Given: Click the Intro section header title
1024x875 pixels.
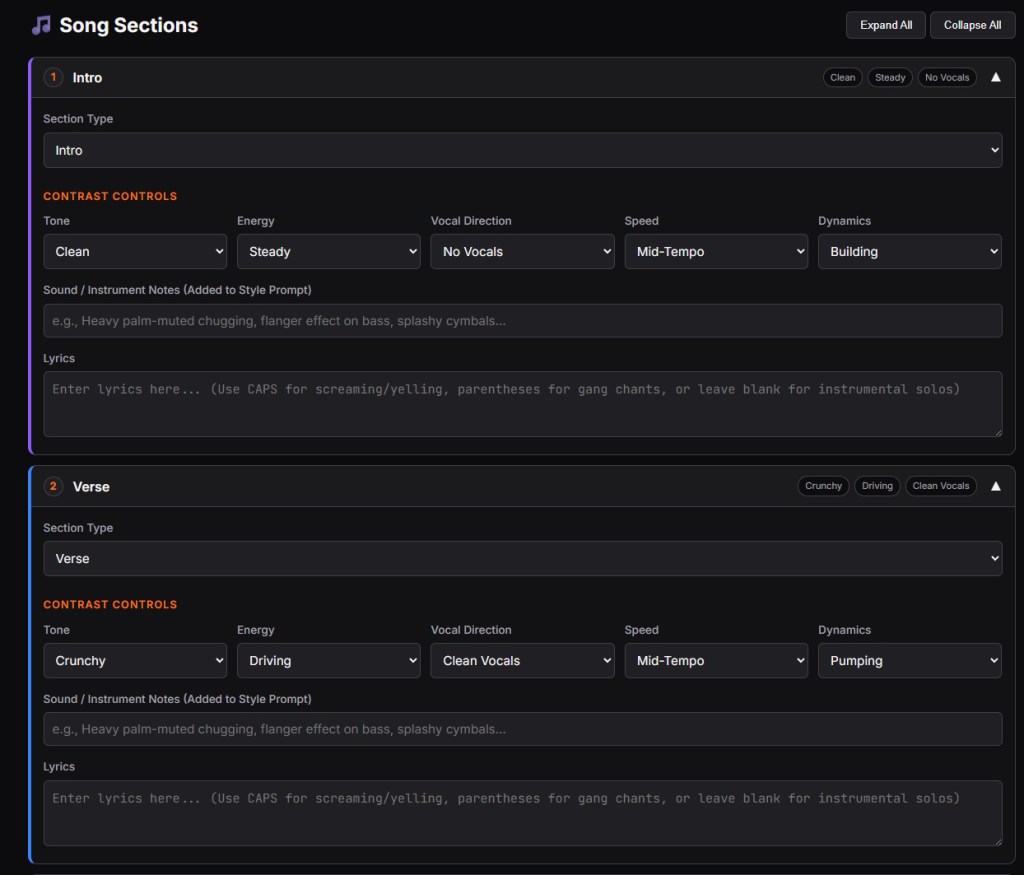Looking at the screenshot, I should click(x=88, y=78).
